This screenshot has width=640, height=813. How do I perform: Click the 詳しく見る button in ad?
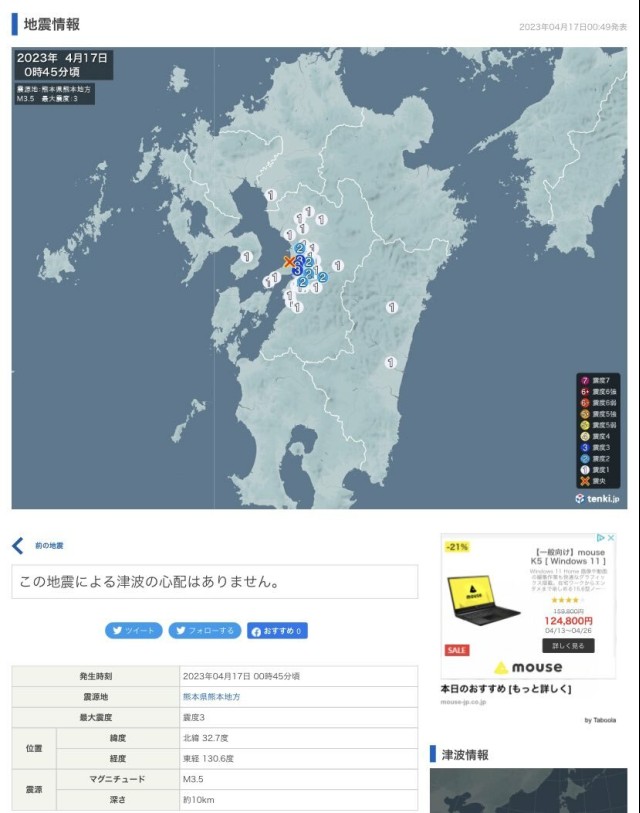568,646
